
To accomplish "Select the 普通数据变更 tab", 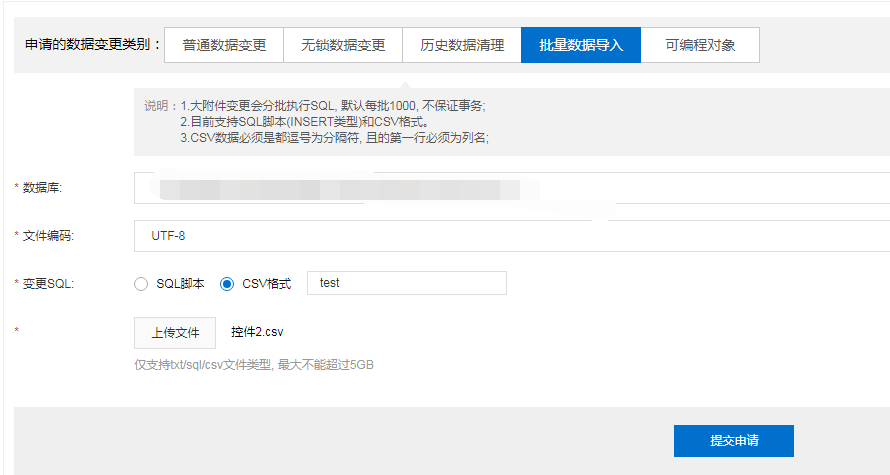I will 224,45.
